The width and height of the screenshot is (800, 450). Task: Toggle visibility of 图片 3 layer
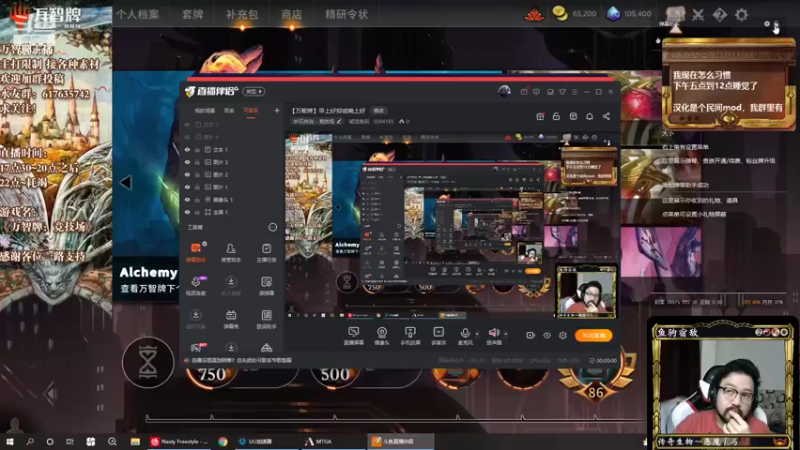pyautogui.click(x=187, y=162)
